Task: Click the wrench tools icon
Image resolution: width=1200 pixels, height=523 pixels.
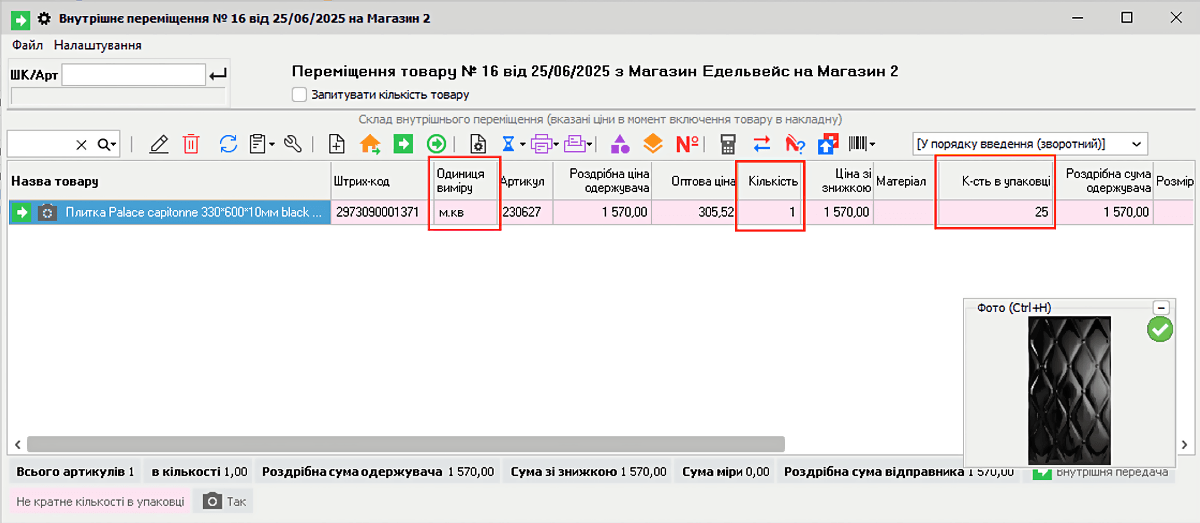Action: pos(293,144)
